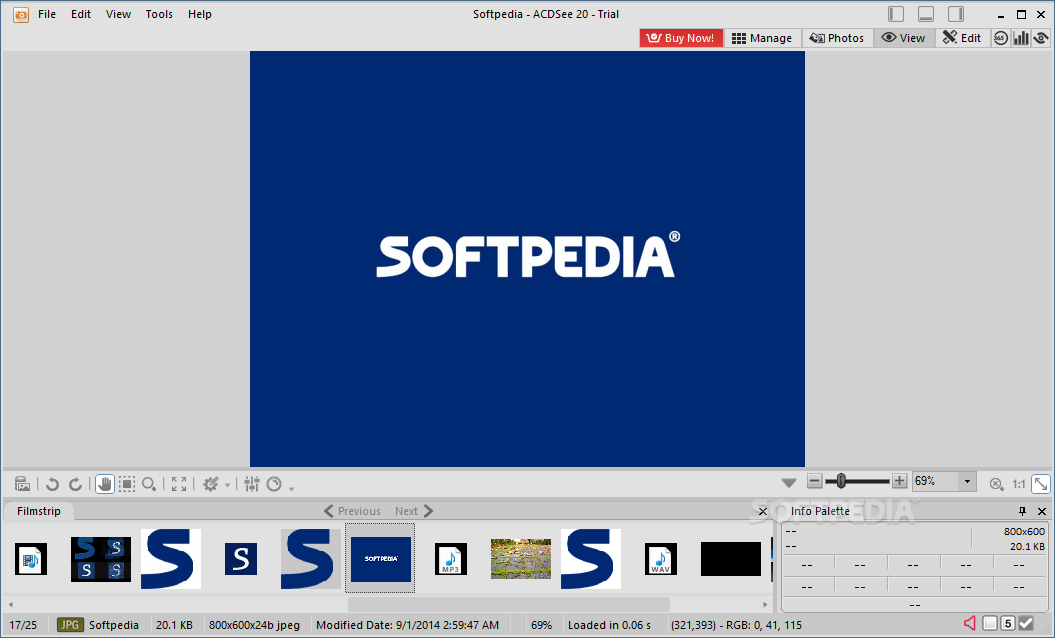
Task: Rotate the image left
Action: 52,483
